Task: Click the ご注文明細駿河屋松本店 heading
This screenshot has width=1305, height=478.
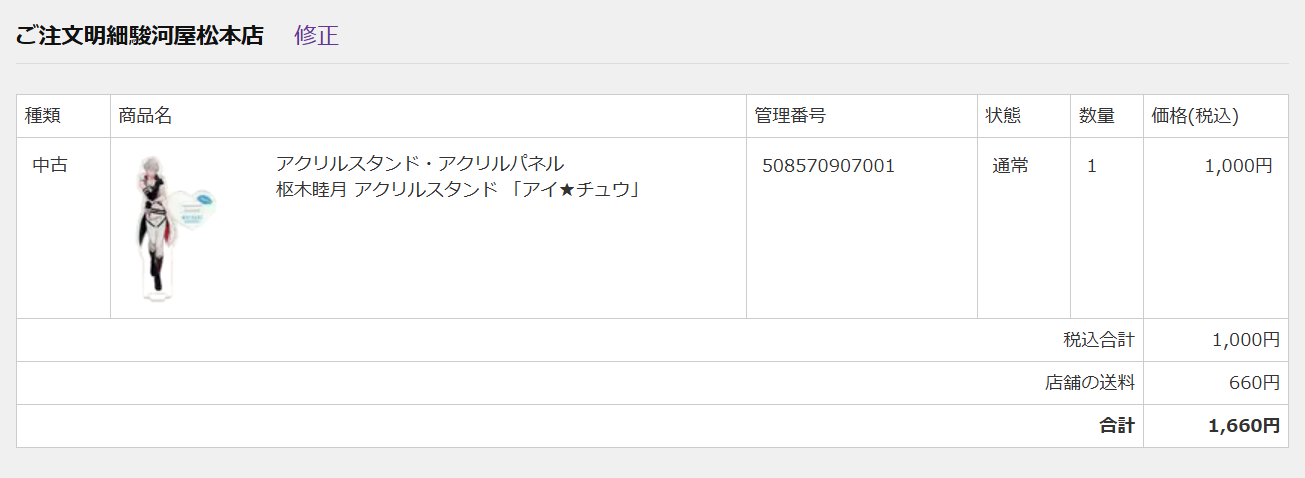Action: 139,36
